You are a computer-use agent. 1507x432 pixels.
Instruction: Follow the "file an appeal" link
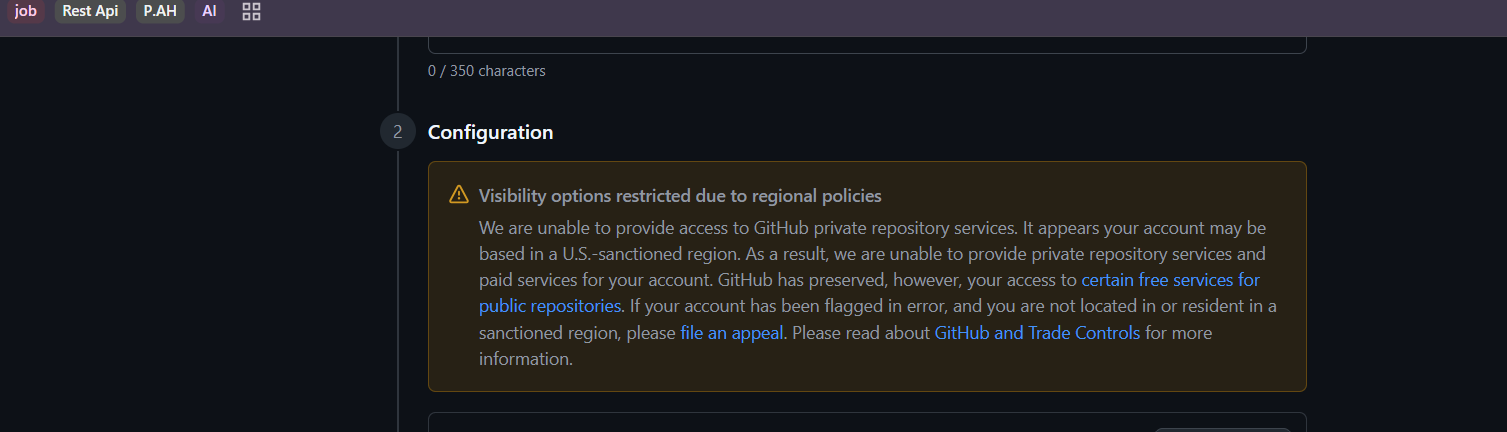(731, 333)
